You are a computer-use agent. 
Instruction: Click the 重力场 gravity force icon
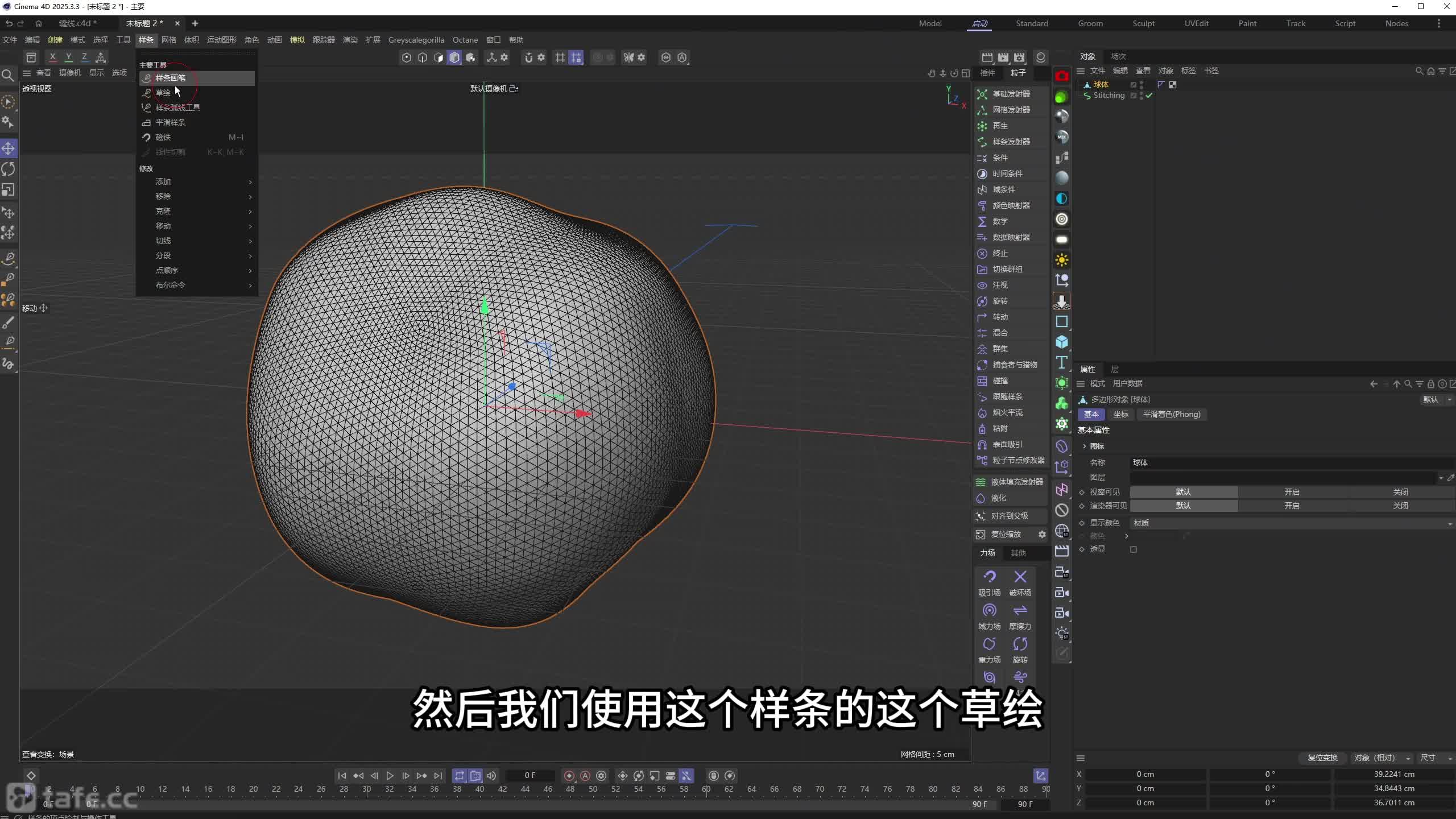coord(989,644)
